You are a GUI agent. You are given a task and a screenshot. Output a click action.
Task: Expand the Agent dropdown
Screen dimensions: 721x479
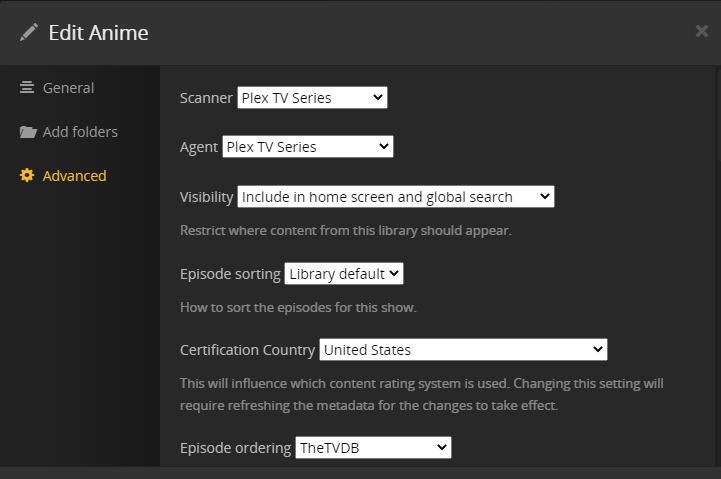(x=308, y=147)
